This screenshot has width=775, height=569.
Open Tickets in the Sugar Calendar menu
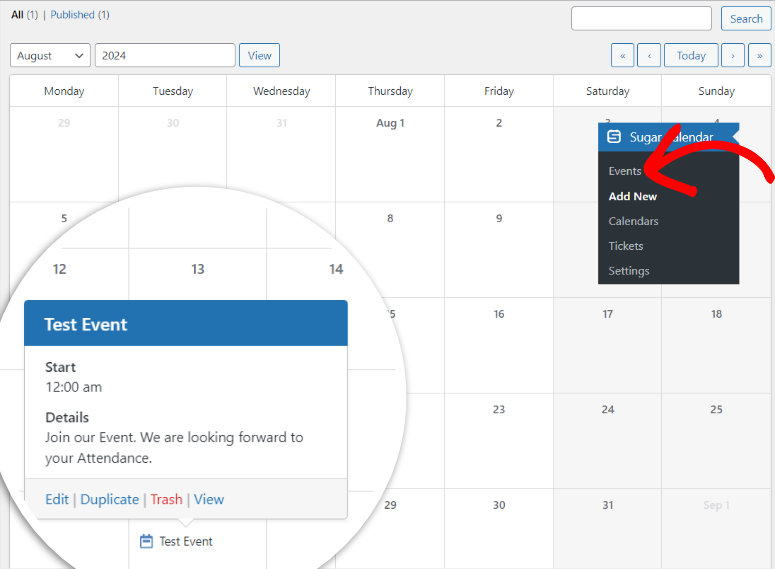pos(626,246)
